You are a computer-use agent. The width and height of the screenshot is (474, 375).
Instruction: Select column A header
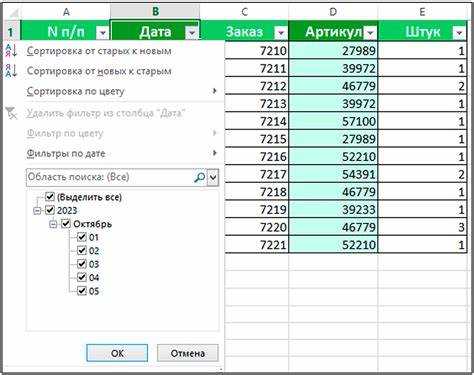66,12
